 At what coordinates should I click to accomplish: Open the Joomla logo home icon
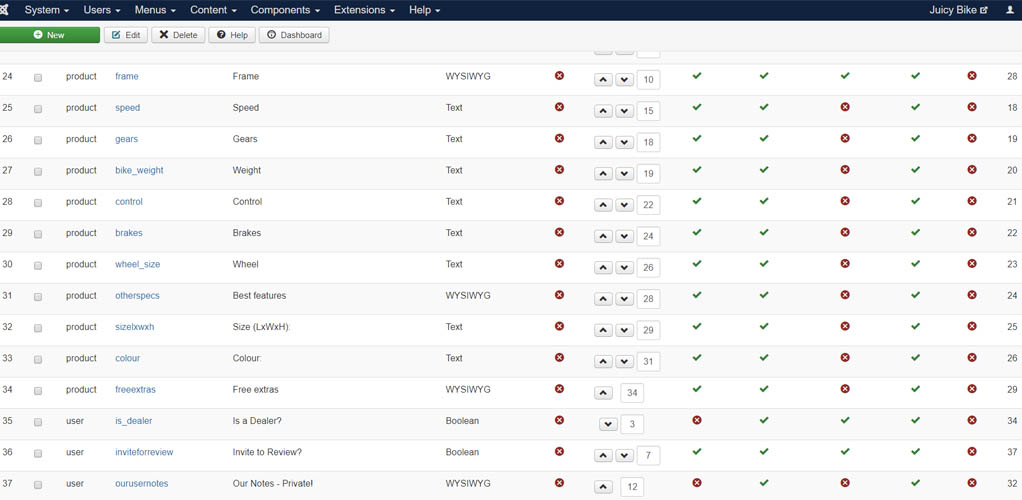point(4,10)
